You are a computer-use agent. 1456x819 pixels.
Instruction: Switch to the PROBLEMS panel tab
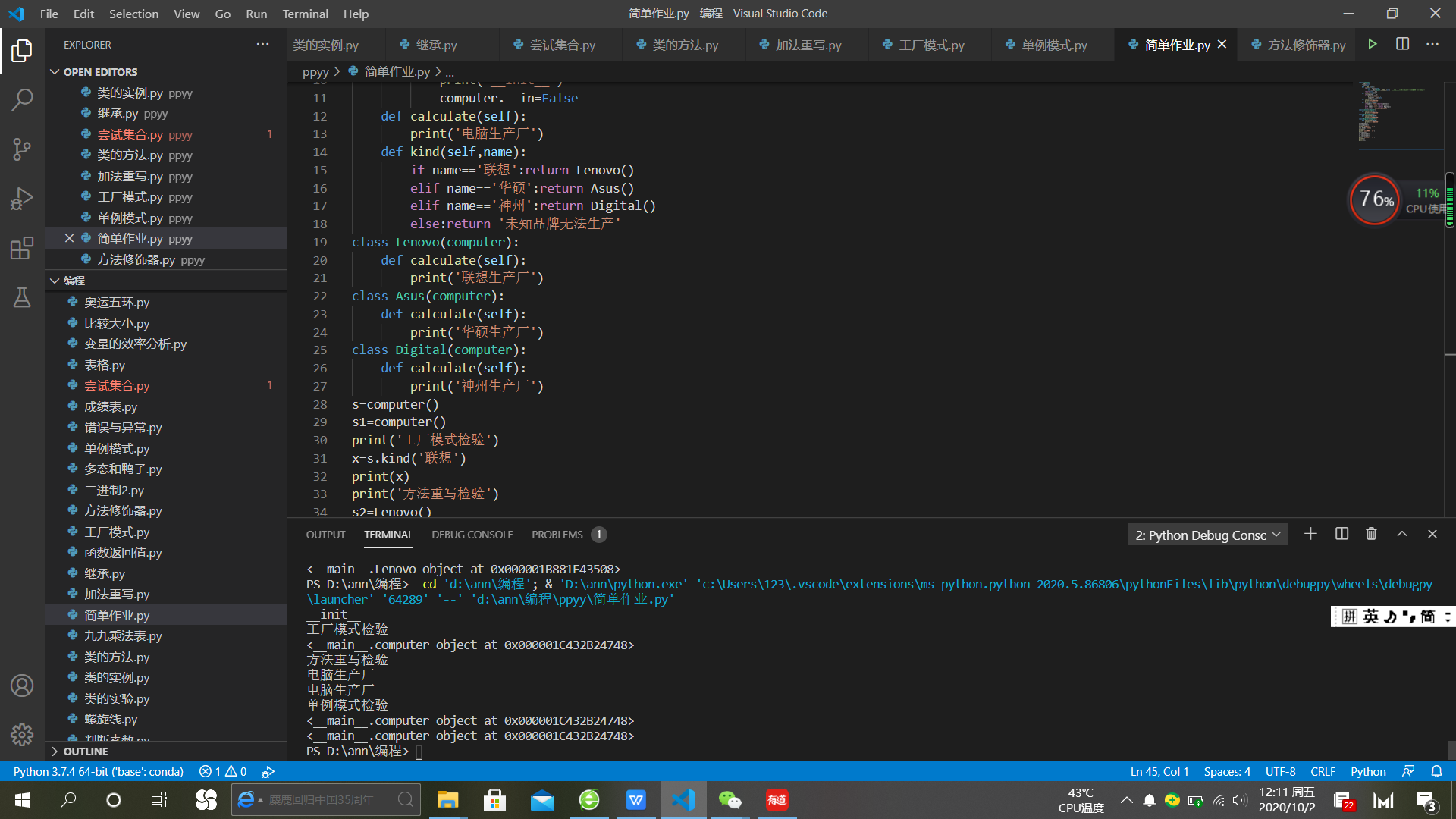569,535
